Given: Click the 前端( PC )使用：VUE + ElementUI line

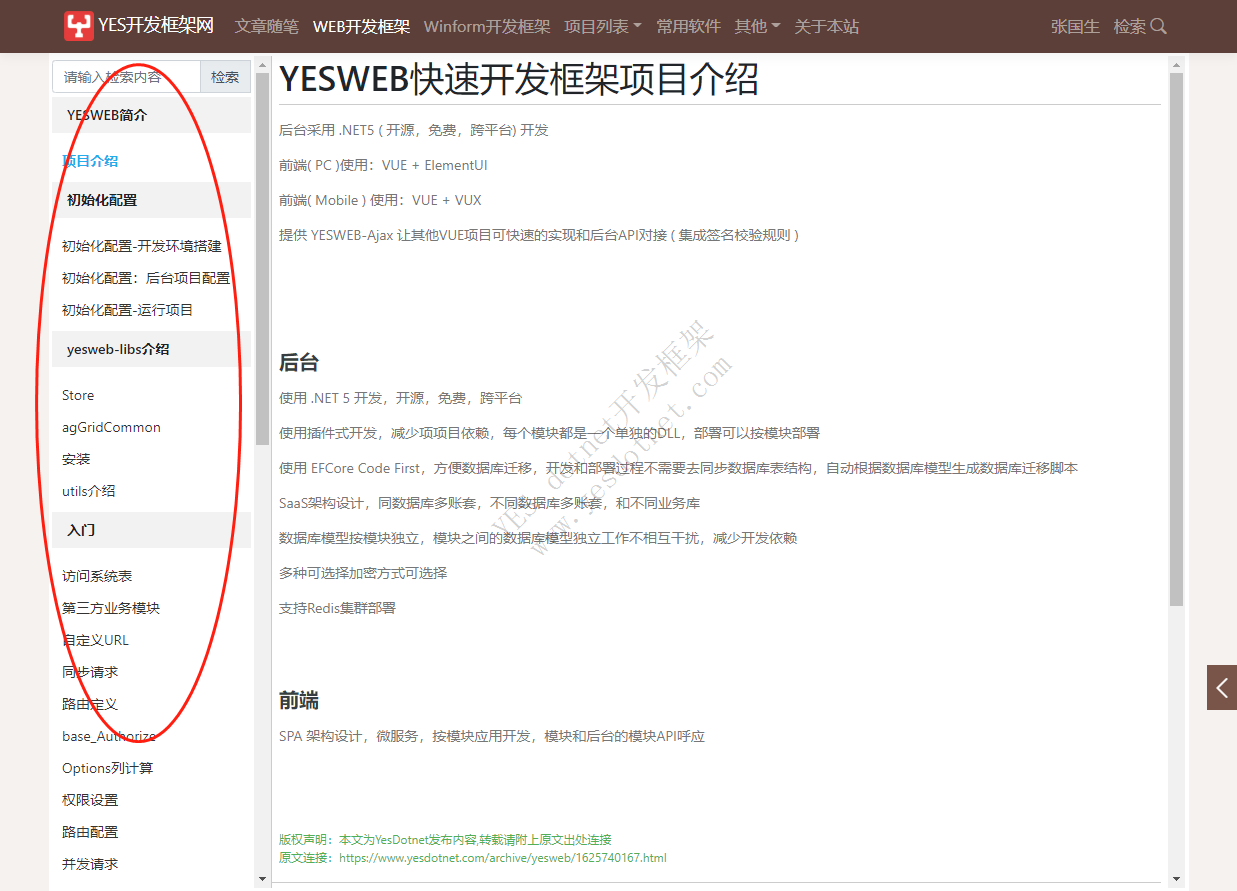Looking at the screenshot, I should point(383,165).
